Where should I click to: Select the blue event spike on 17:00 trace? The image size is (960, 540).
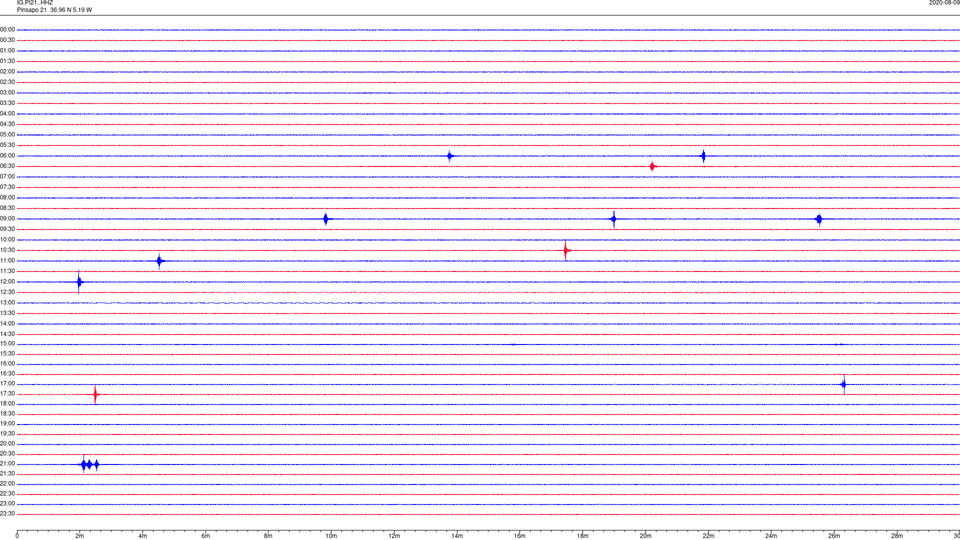coord(844,384)
